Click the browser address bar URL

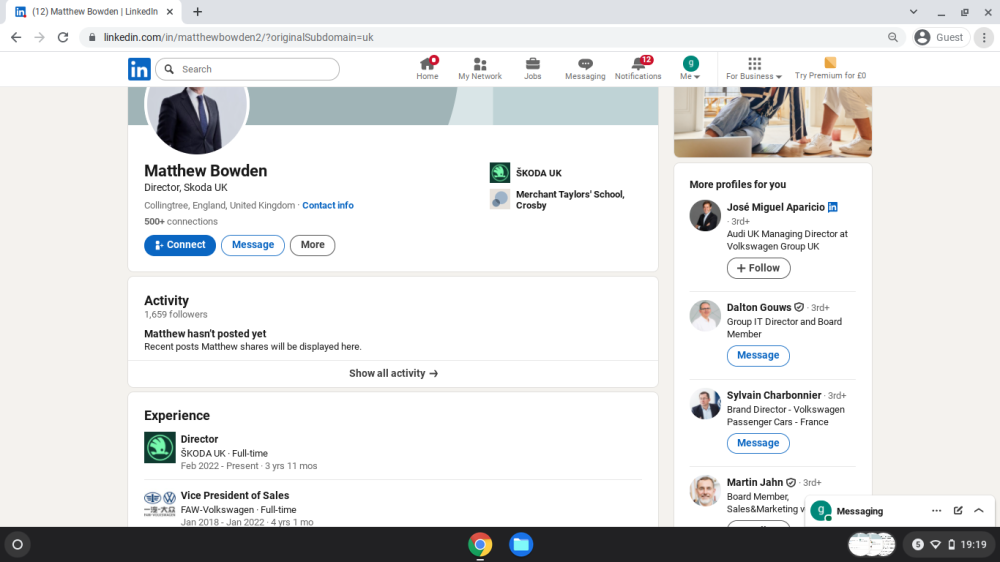(x=239, y=38)
